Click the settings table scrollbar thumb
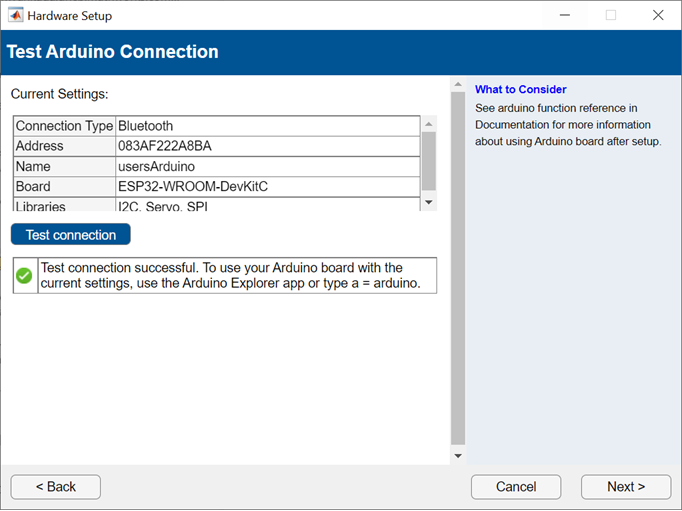 pos(429,158)
